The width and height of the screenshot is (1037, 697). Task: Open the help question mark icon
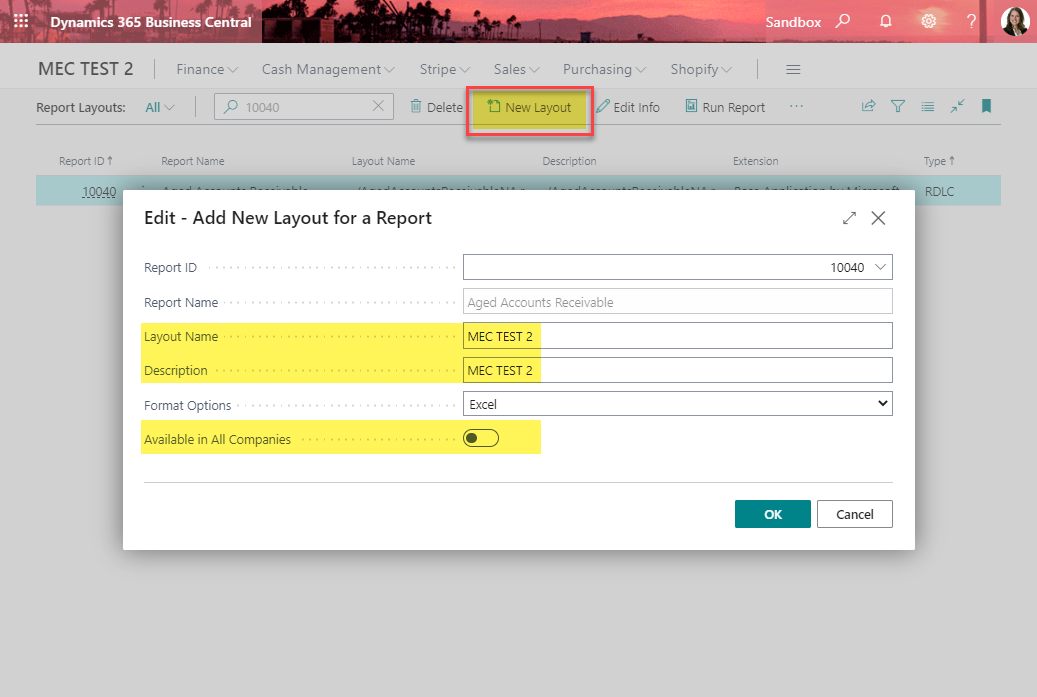971,21
